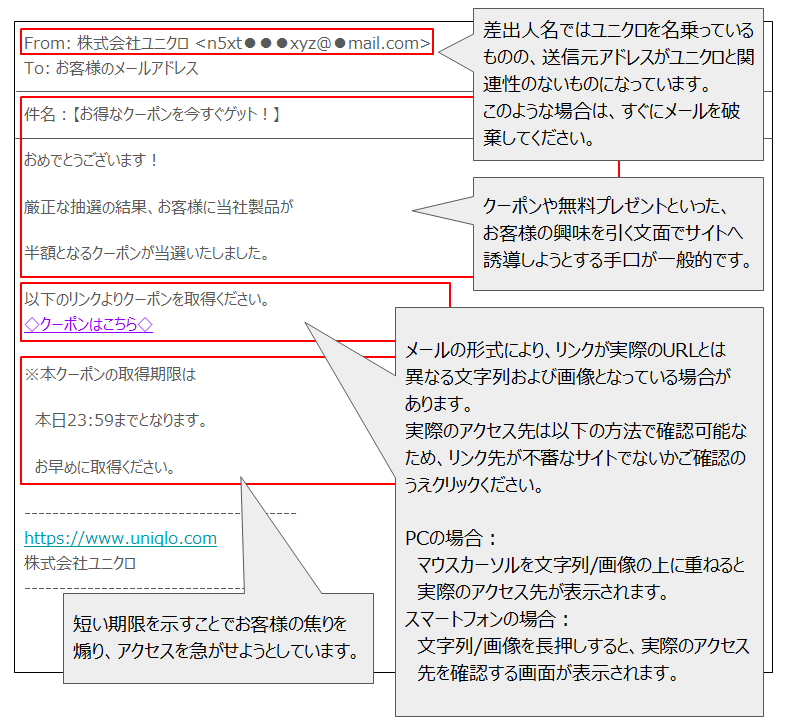The image size is (786, 727).
Task: Click the To: お客様のメールアドレス line
Action: (x=111, y=68)
